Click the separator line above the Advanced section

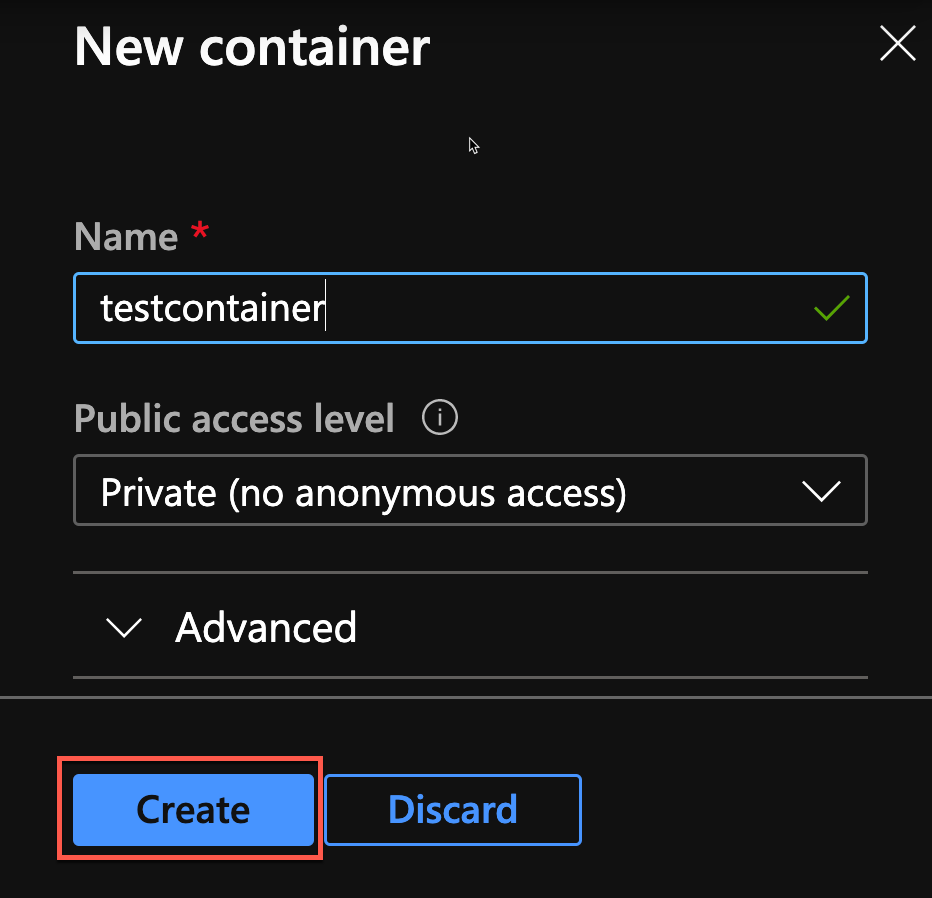click(470, 573)
